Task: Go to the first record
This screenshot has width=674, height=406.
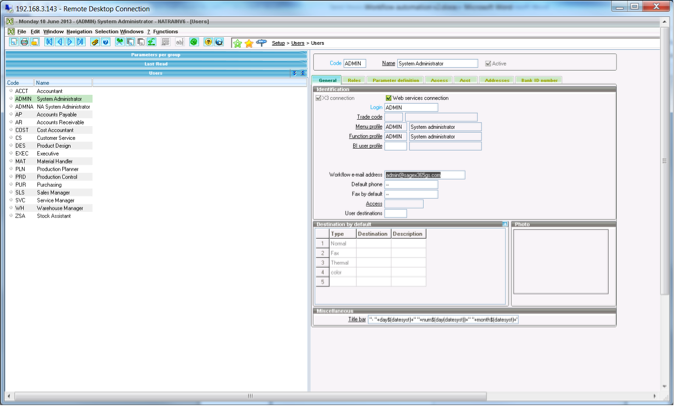Action: pyautogui.click(x=49, y=43)
